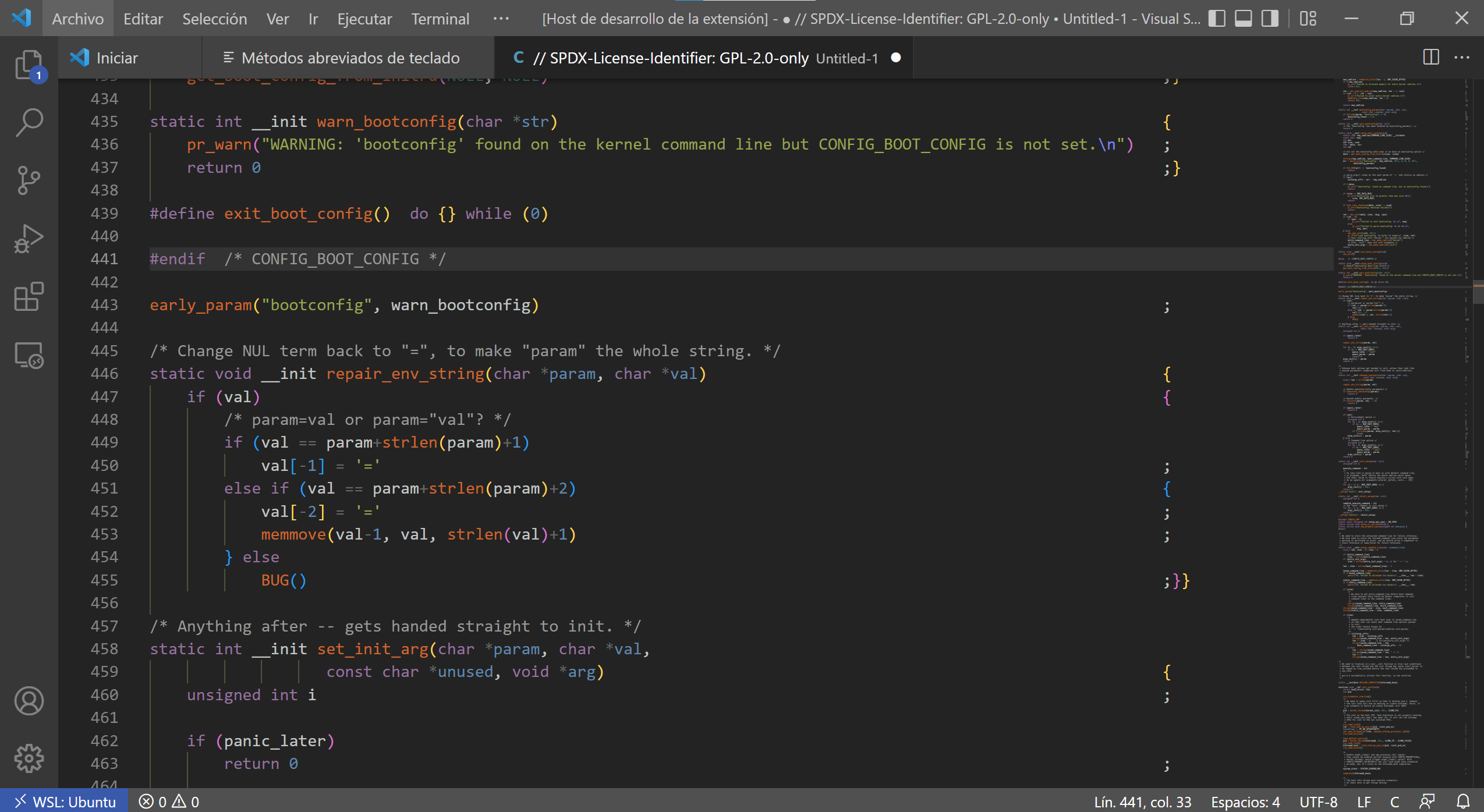1484x812 pixels.
Task: Click the feedback icon in status bar
Action: coord(1428,802)
